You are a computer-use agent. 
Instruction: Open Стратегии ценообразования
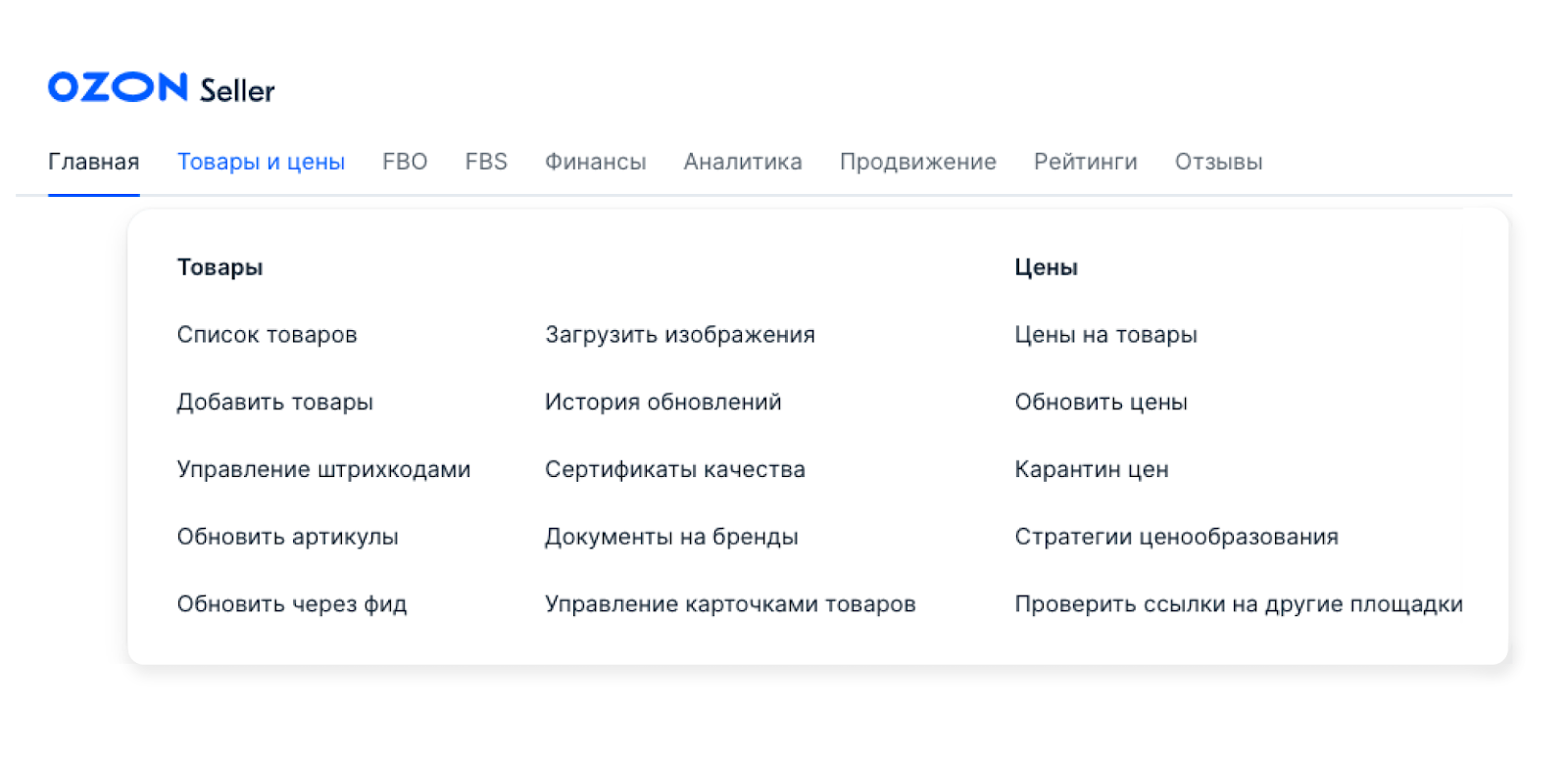(1176, 537)
